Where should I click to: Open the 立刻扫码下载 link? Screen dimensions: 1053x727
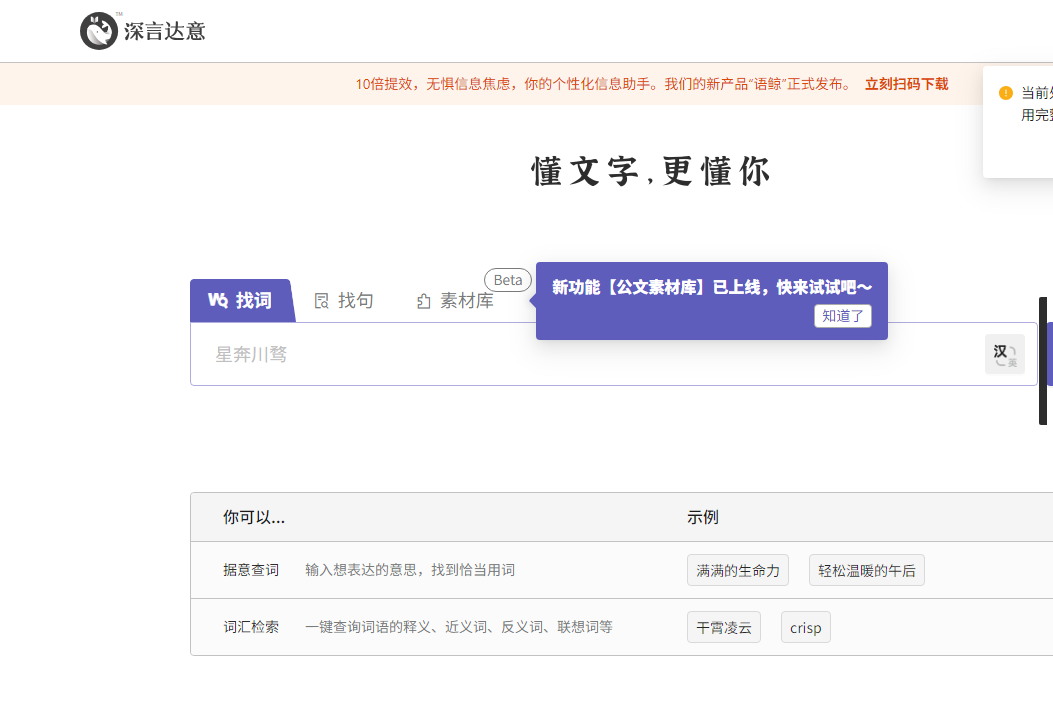coord(906,84)
